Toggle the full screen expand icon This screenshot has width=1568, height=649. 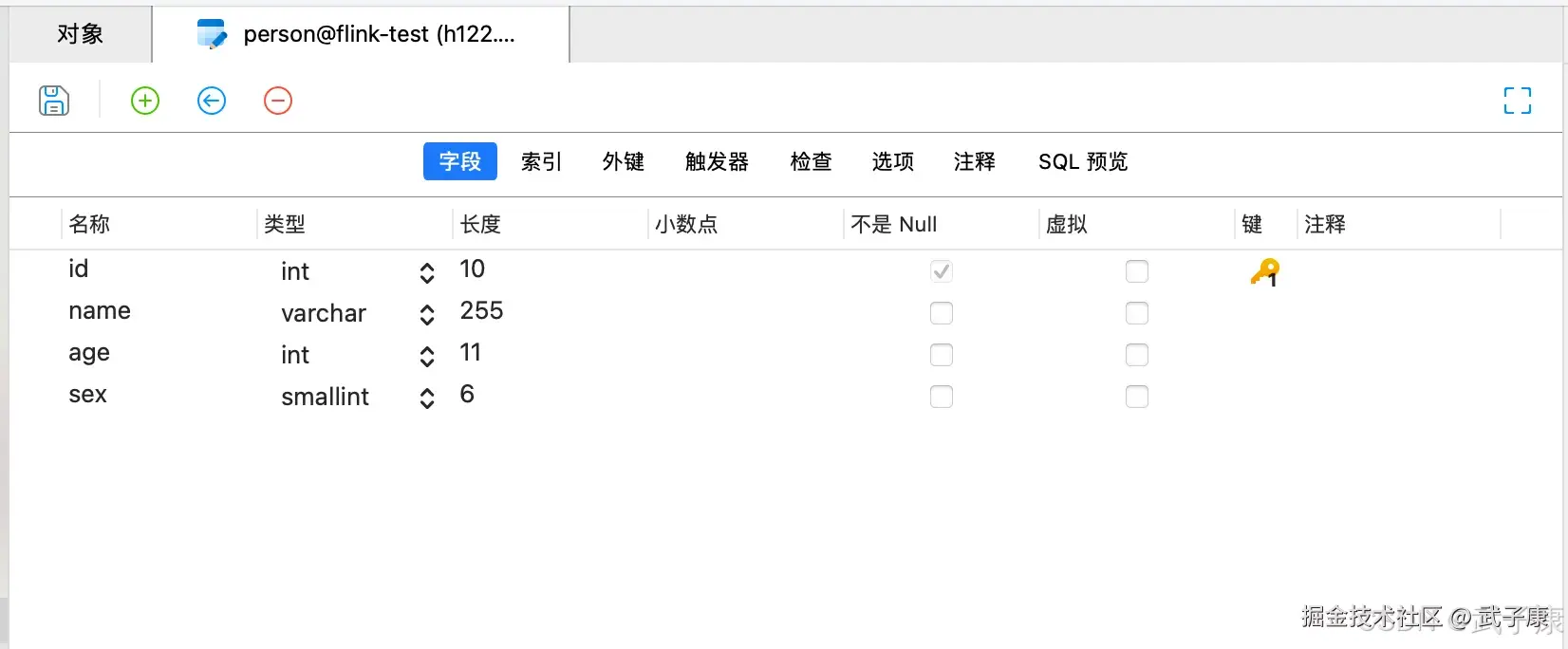click(1517, 101)
